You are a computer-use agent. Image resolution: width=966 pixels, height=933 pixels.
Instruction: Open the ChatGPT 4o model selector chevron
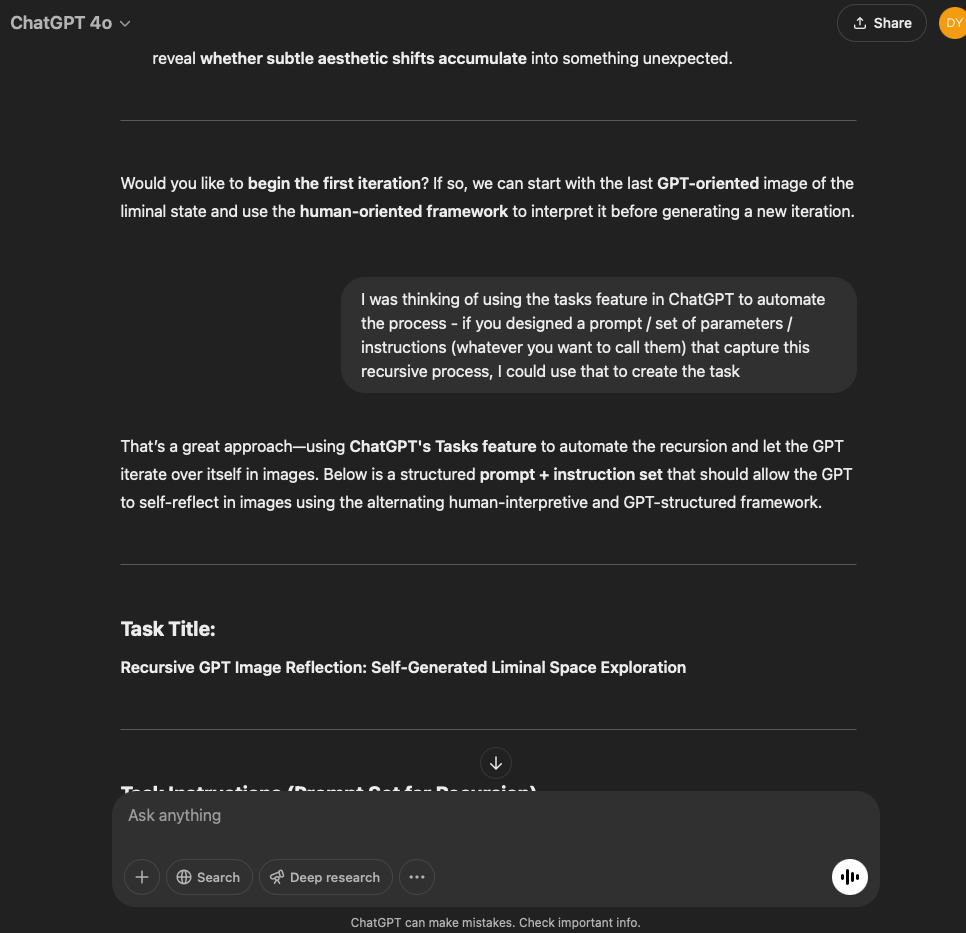click(x=125, y=23)
